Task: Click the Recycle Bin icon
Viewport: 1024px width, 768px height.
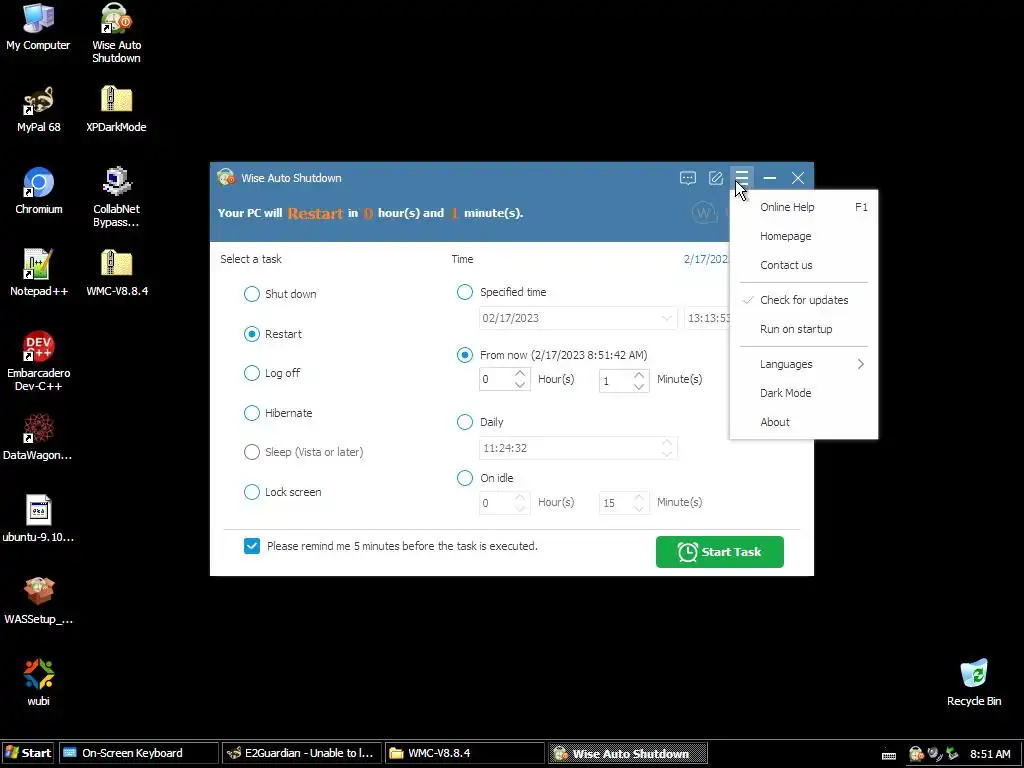Action: (x=974, y=682)
